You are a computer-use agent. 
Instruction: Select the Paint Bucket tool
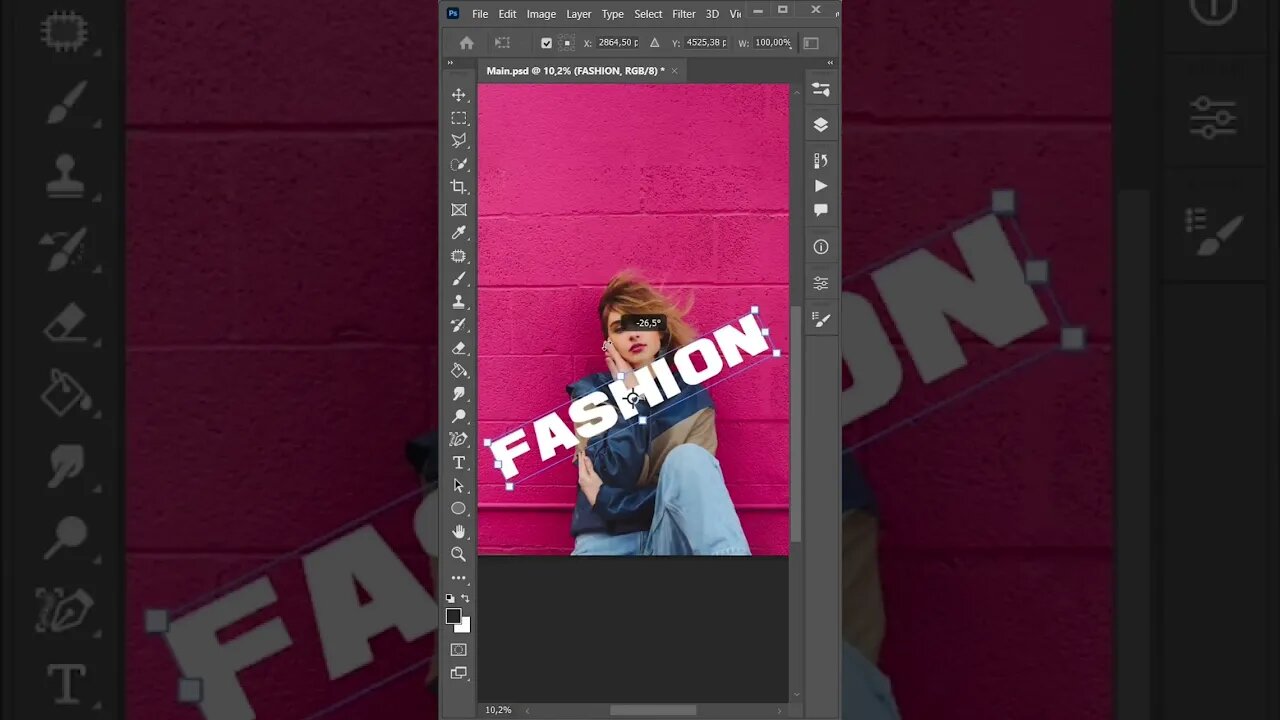coord(459,371)
